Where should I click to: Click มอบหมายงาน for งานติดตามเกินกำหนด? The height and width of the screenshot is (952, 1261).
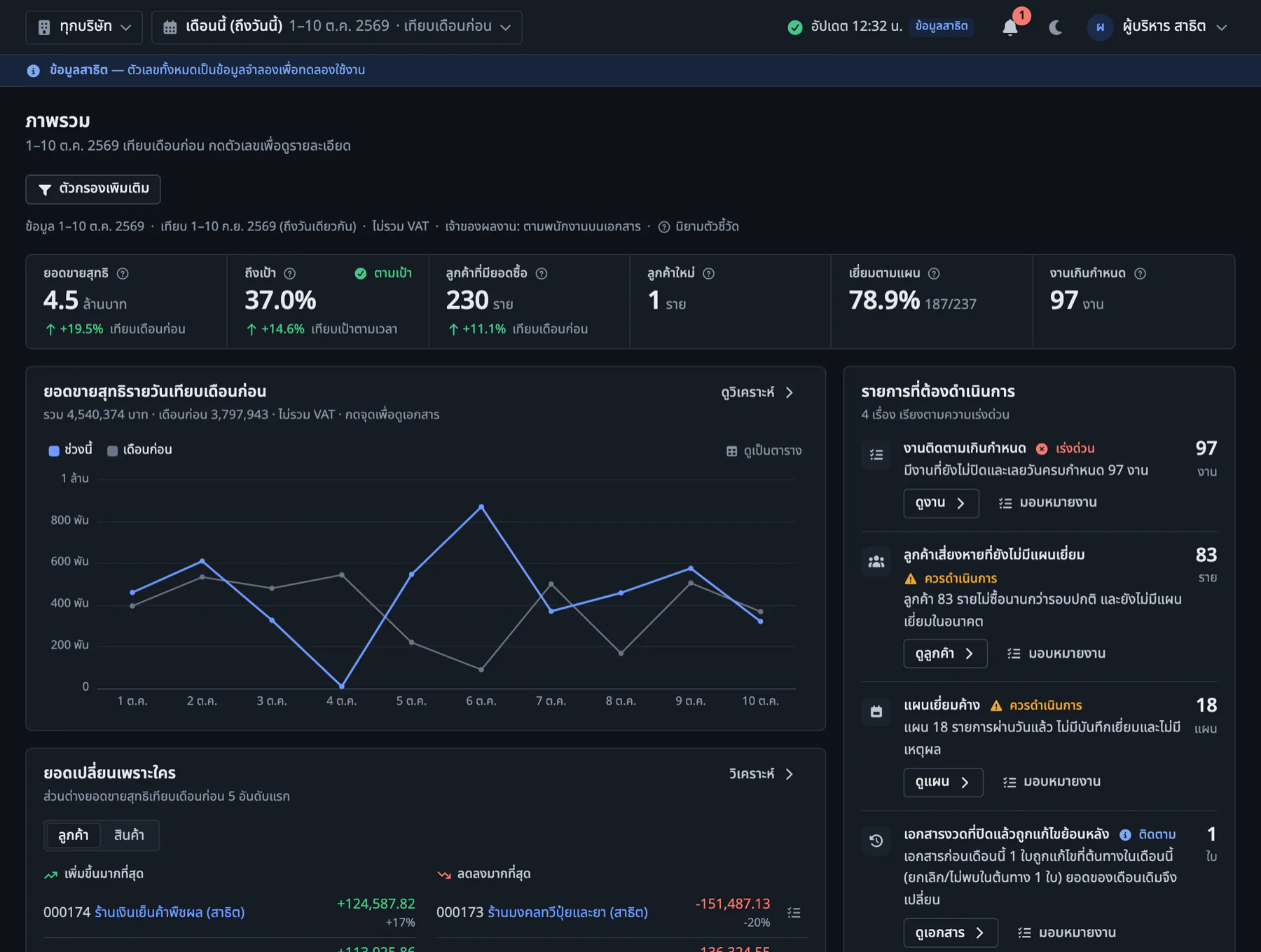(x=1048, y=503)
